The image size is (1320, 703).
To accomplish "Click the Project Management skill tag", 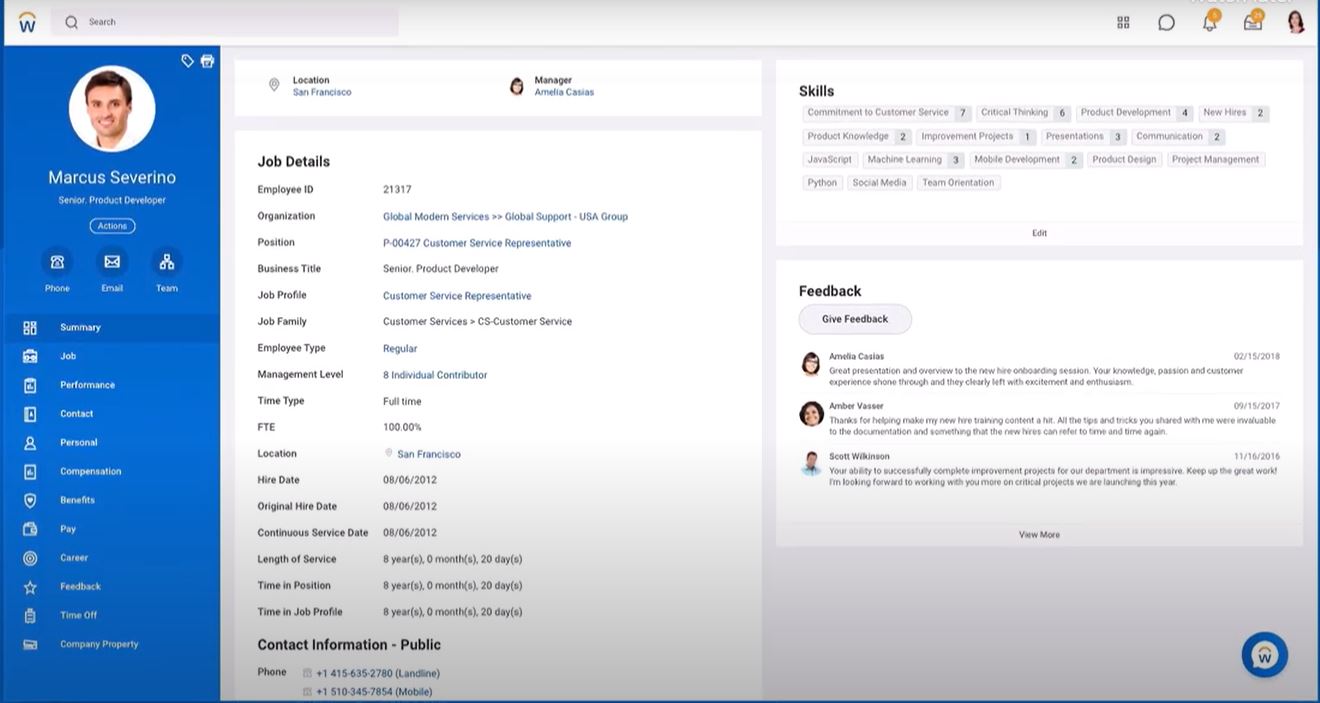I will [1215, 160].
